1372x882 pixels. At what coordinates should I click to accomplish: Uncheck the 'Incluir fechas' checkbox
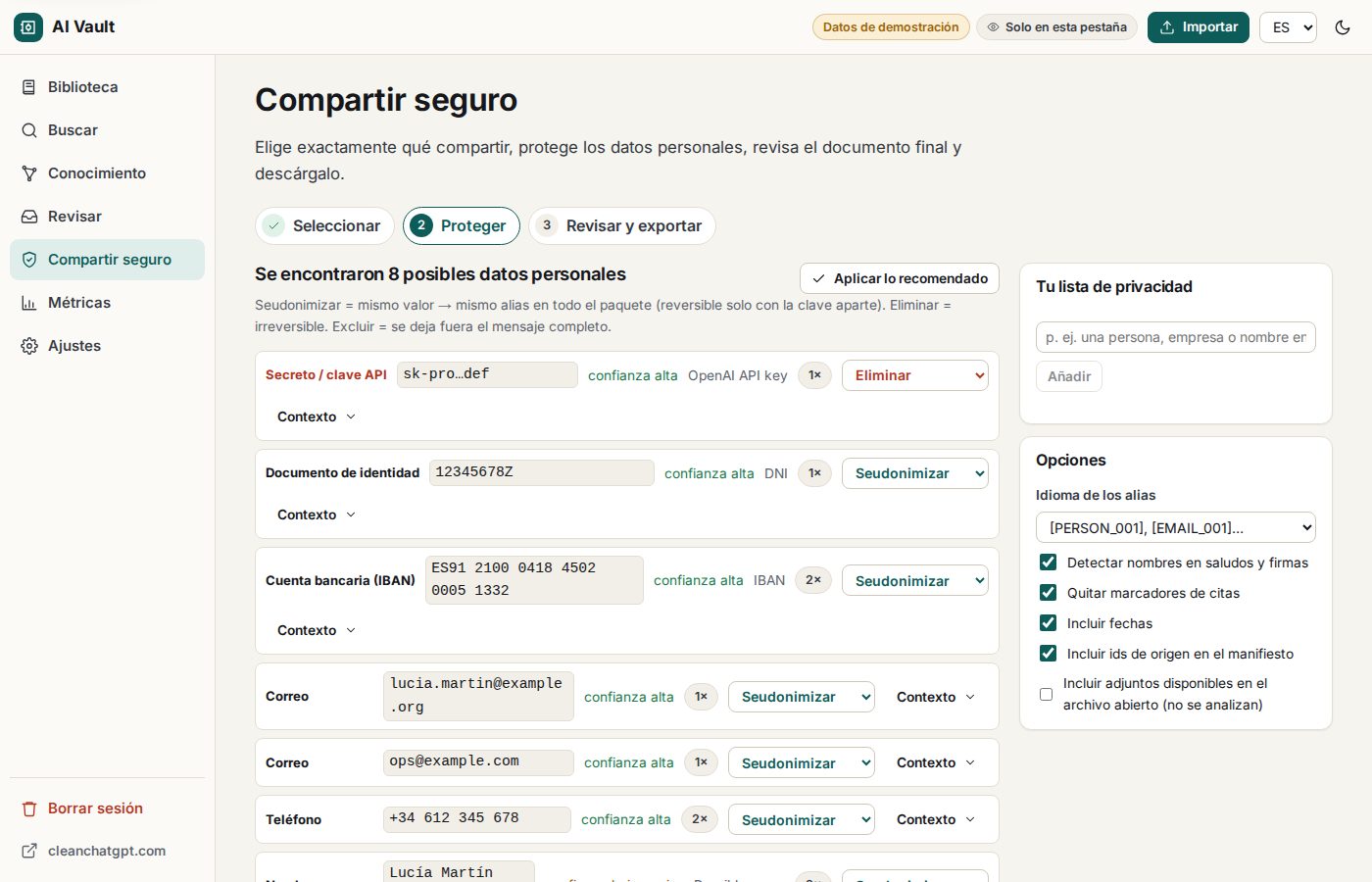(1048, 623)
